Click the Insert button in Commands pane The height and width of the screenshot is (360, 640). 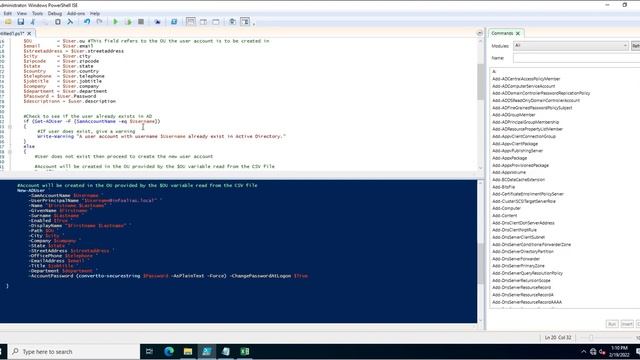(x=627, y=324)
